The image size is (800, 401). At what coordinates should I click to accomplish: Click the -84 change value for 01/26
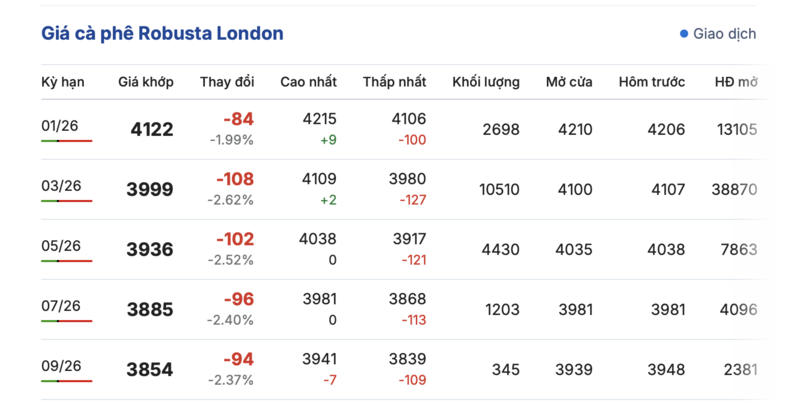[x=238, y=120]
